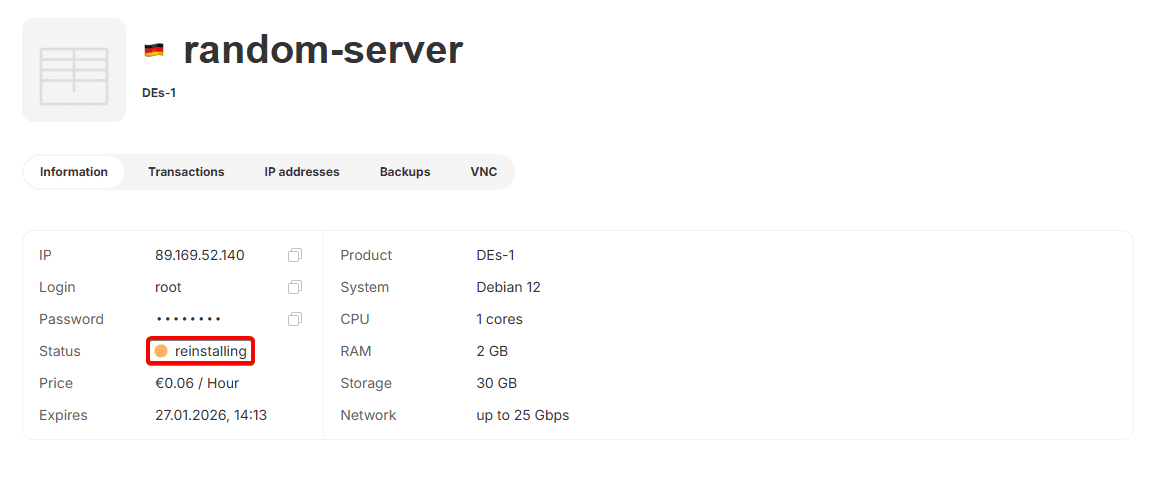Click the DEs-1 subtitle under server name
The height and width of the screenshot is (481, 1161).
[159, 93]
